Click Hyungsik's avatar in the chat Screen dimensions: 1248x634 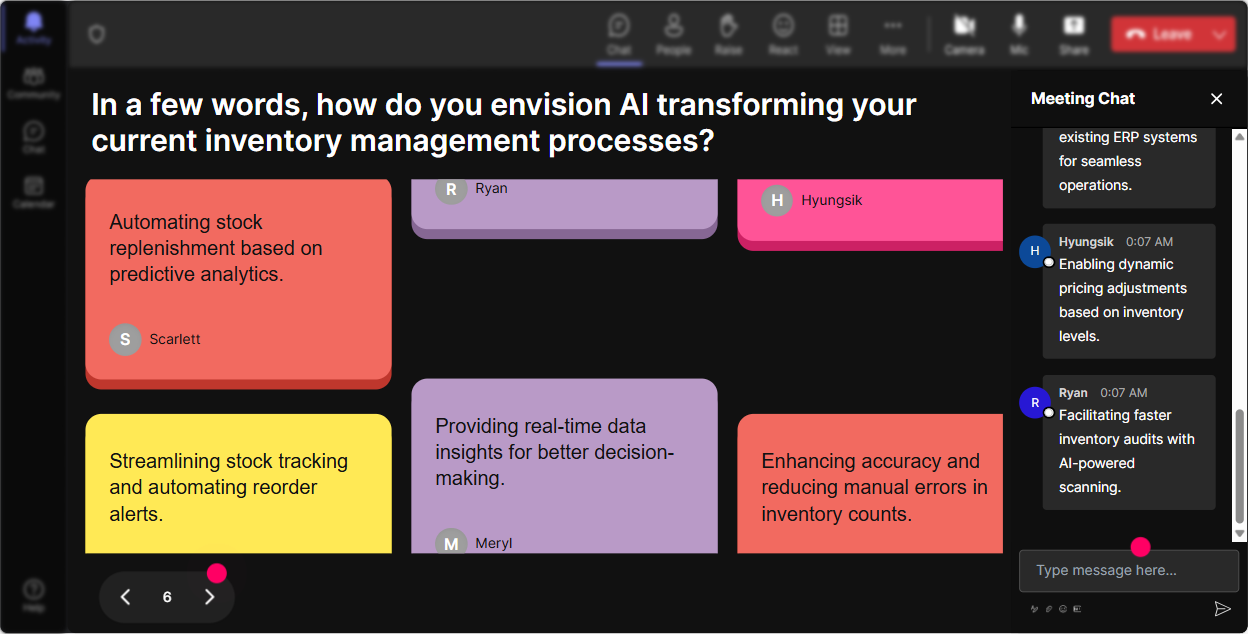1035,251
